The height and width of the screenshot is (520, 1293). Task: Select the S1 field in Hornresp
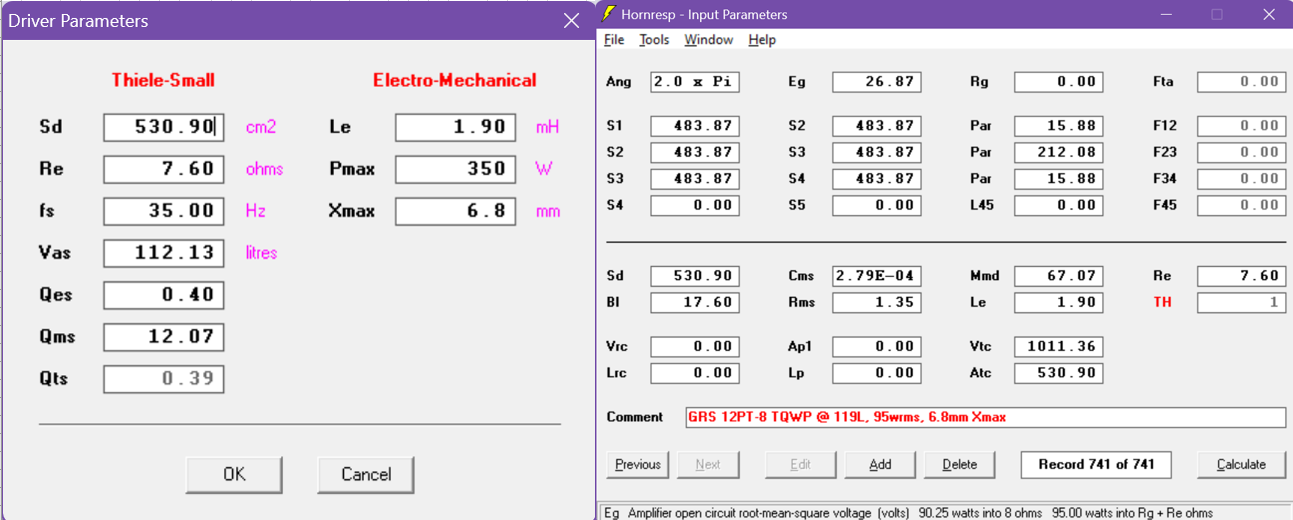pyautogui.click(x=695, y=126)
